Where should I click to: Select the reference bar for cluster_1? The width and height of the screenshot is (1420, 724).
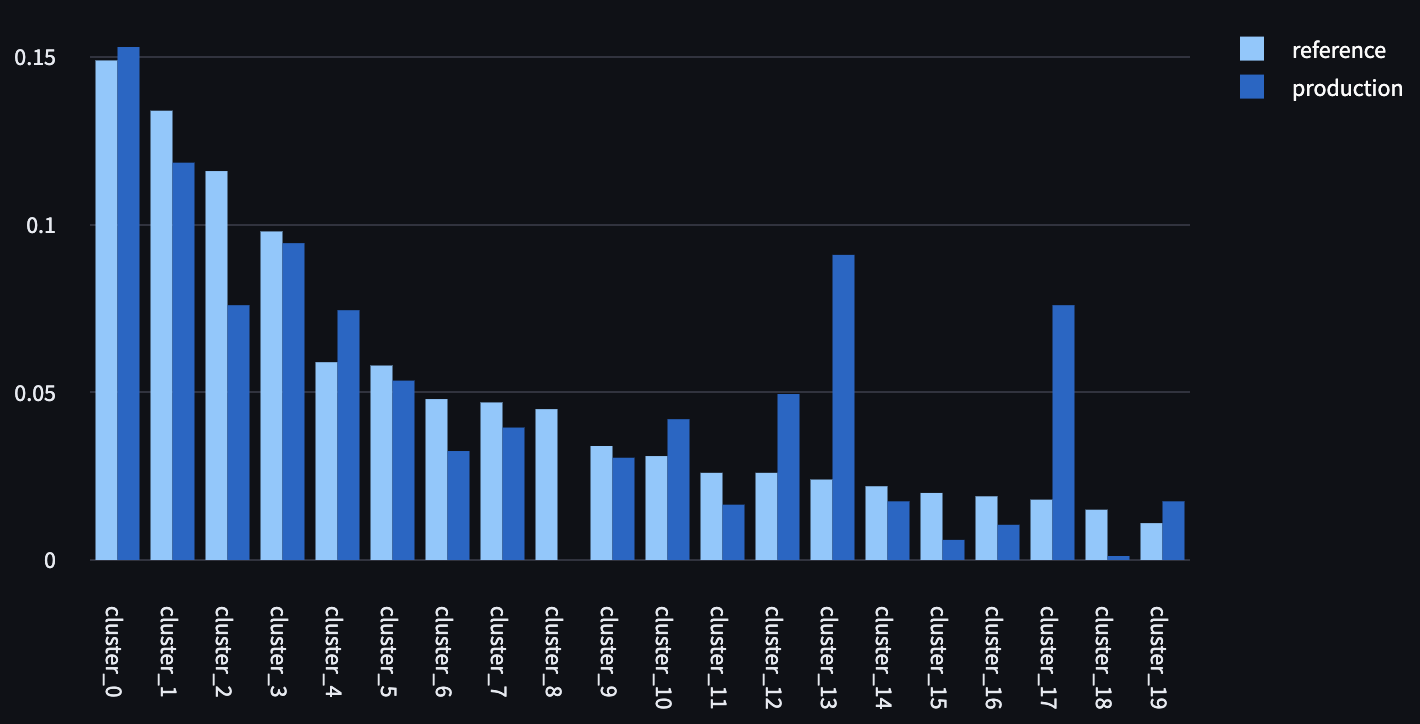[161, 335]
